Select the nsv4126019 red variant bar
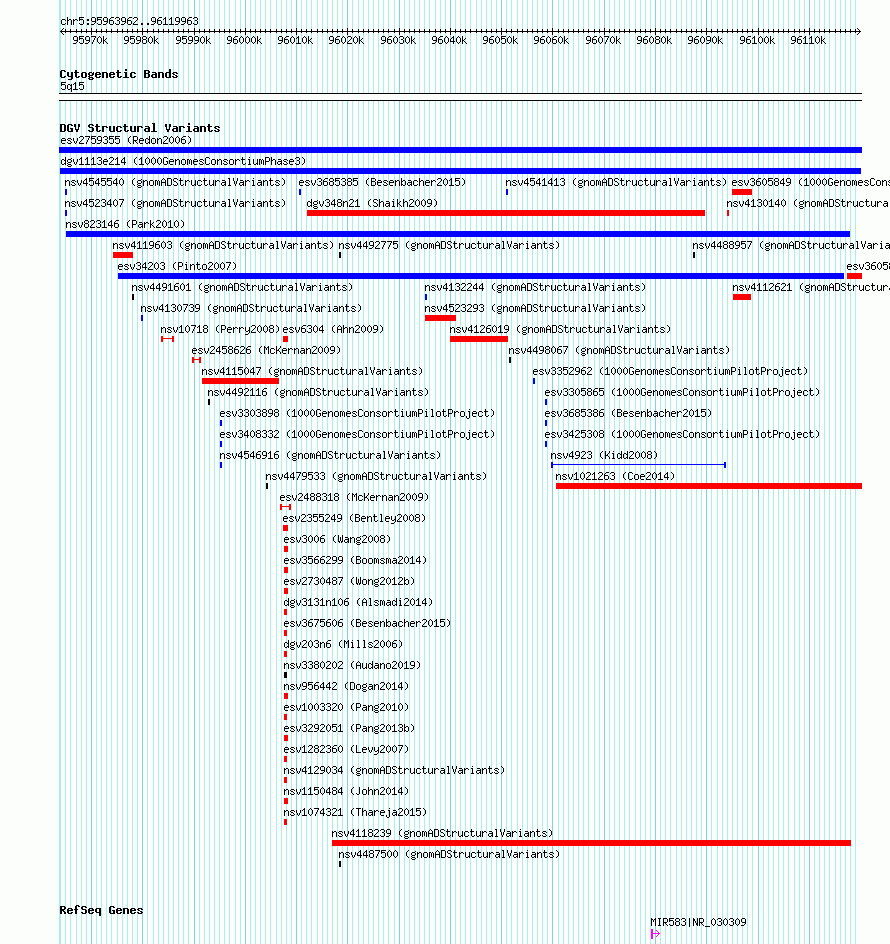The height and width of the screenshot is (944, 890). pos(479,339)
